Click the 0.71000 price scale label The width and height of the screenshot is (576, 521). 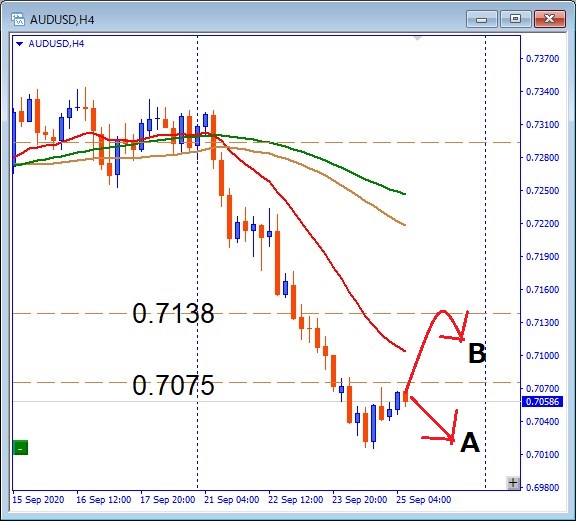(x=542, y=355)
